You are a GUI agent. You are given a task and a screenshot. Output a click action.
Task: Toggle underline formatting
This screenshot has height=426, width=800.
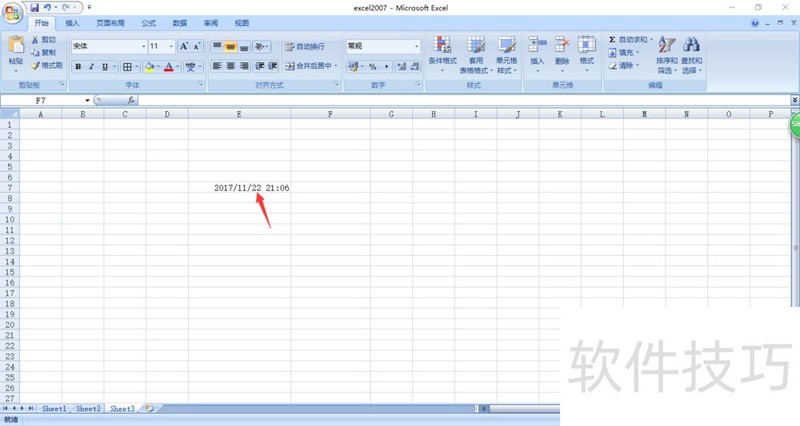coord(105,66)
